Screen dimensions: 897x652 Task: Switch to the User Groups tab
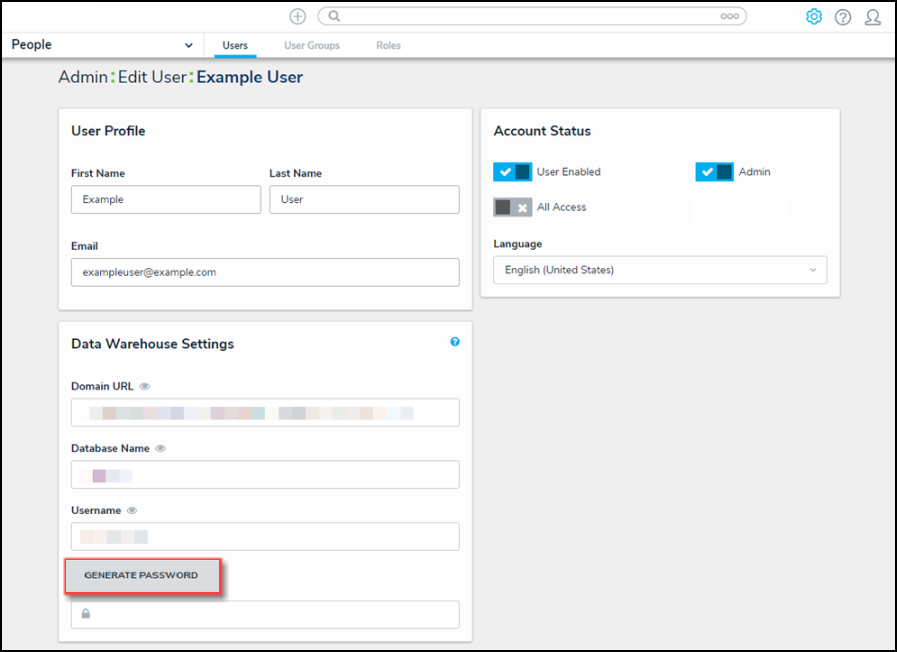312,45
